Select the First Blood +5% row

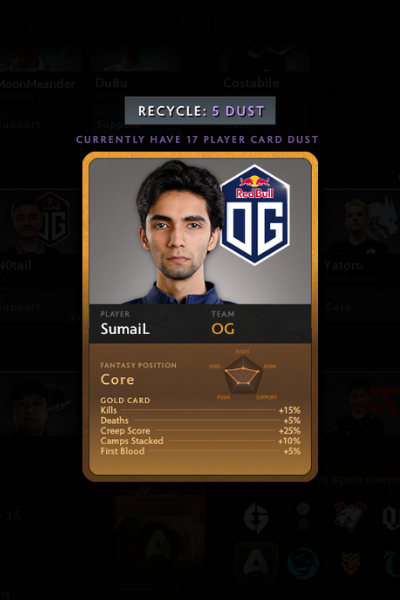tap(200, 451)
